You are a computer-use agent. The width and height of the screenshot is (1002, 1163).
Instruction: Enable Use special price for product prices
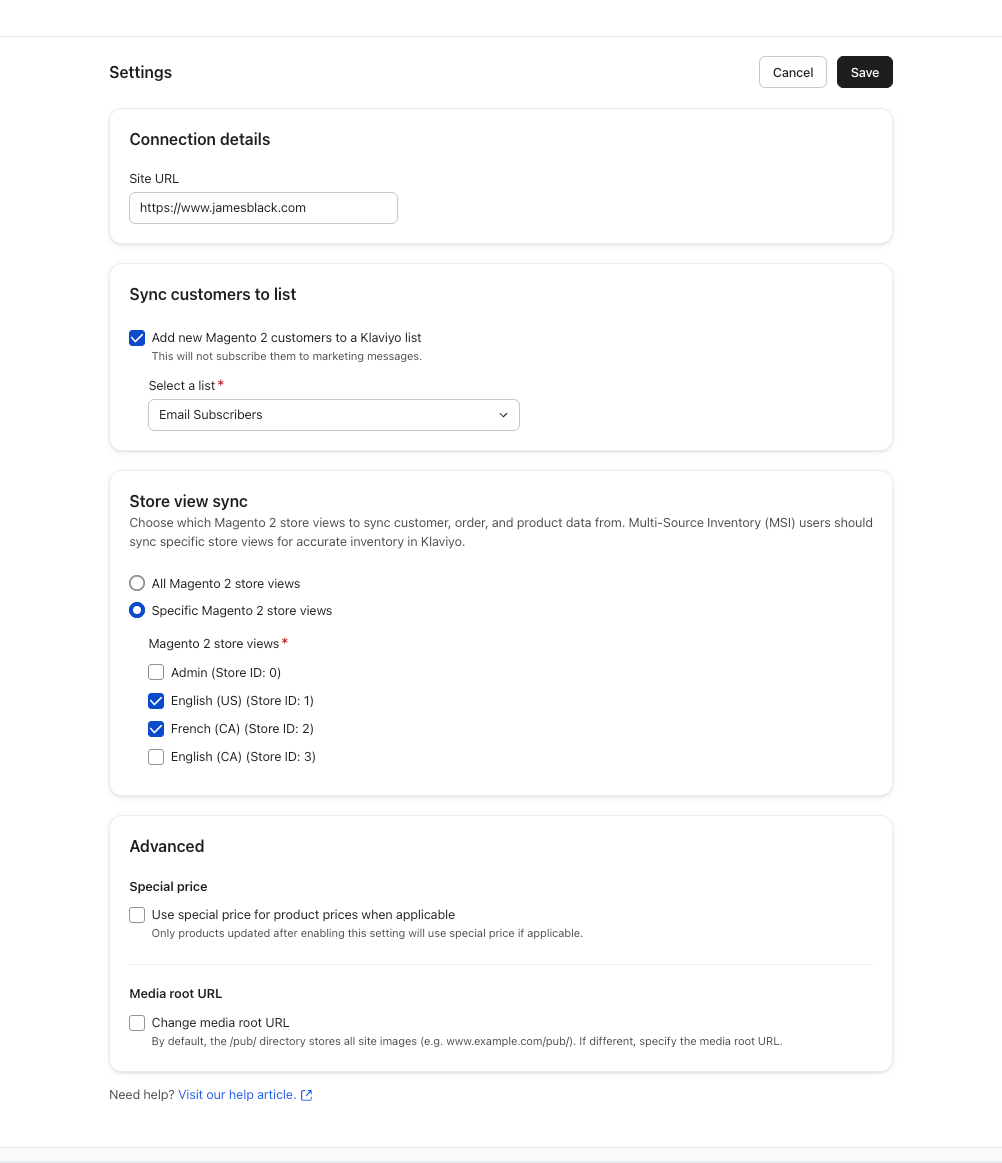(x=137, y=915)
